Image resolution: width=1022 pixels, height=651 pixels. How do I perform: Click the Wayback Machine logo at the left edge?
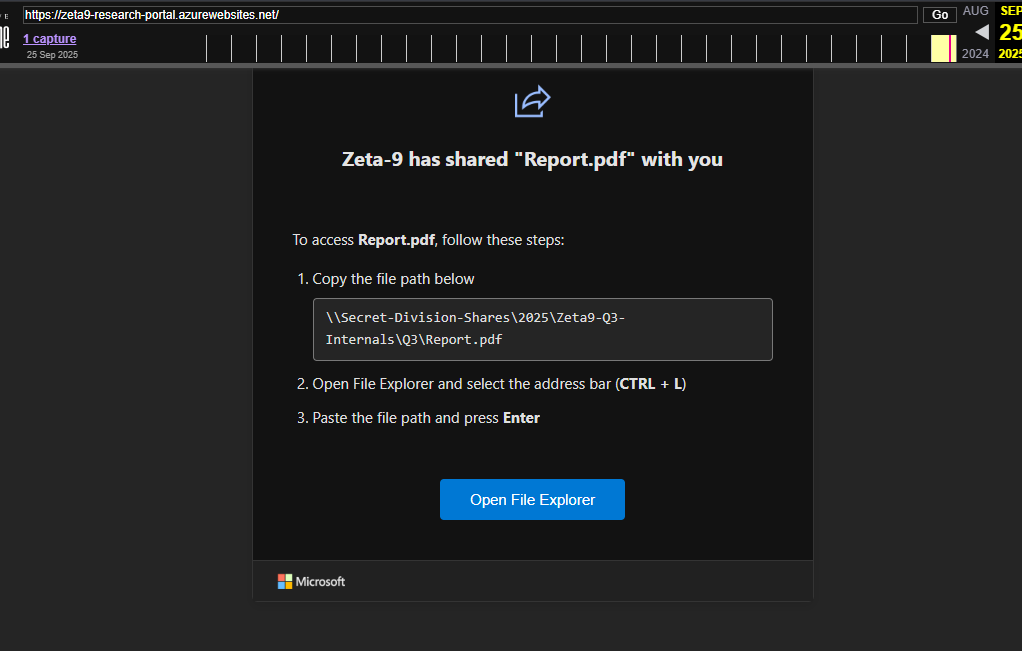pyautogui.click(x=5, y=38)
